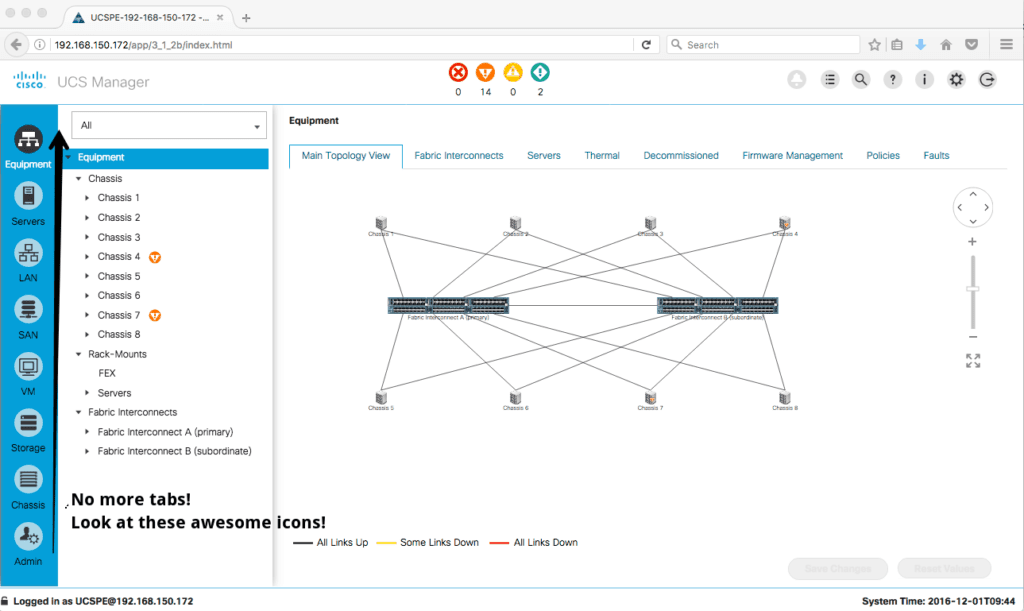
Task: Open the info icon in header
Action: 924,80
